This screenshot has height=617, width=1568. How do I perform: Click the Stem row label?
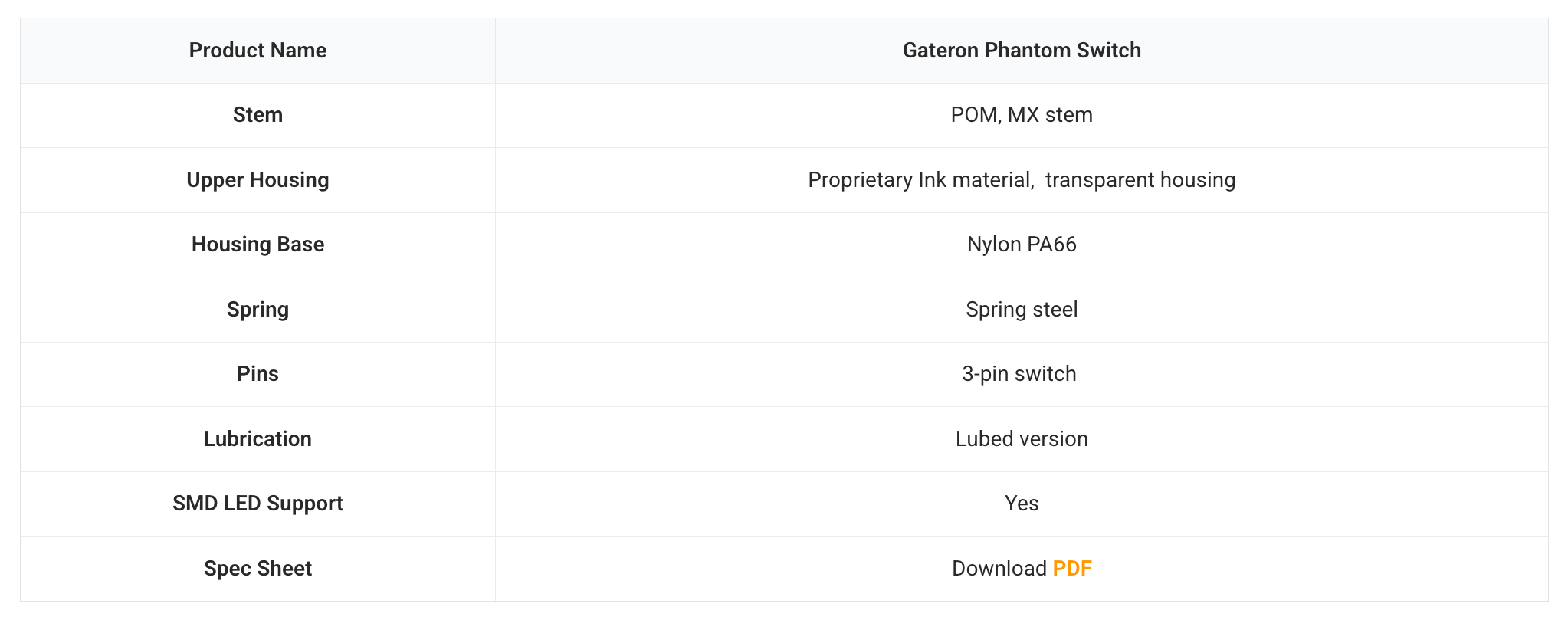pyautogui.click(x=258, y=115)
